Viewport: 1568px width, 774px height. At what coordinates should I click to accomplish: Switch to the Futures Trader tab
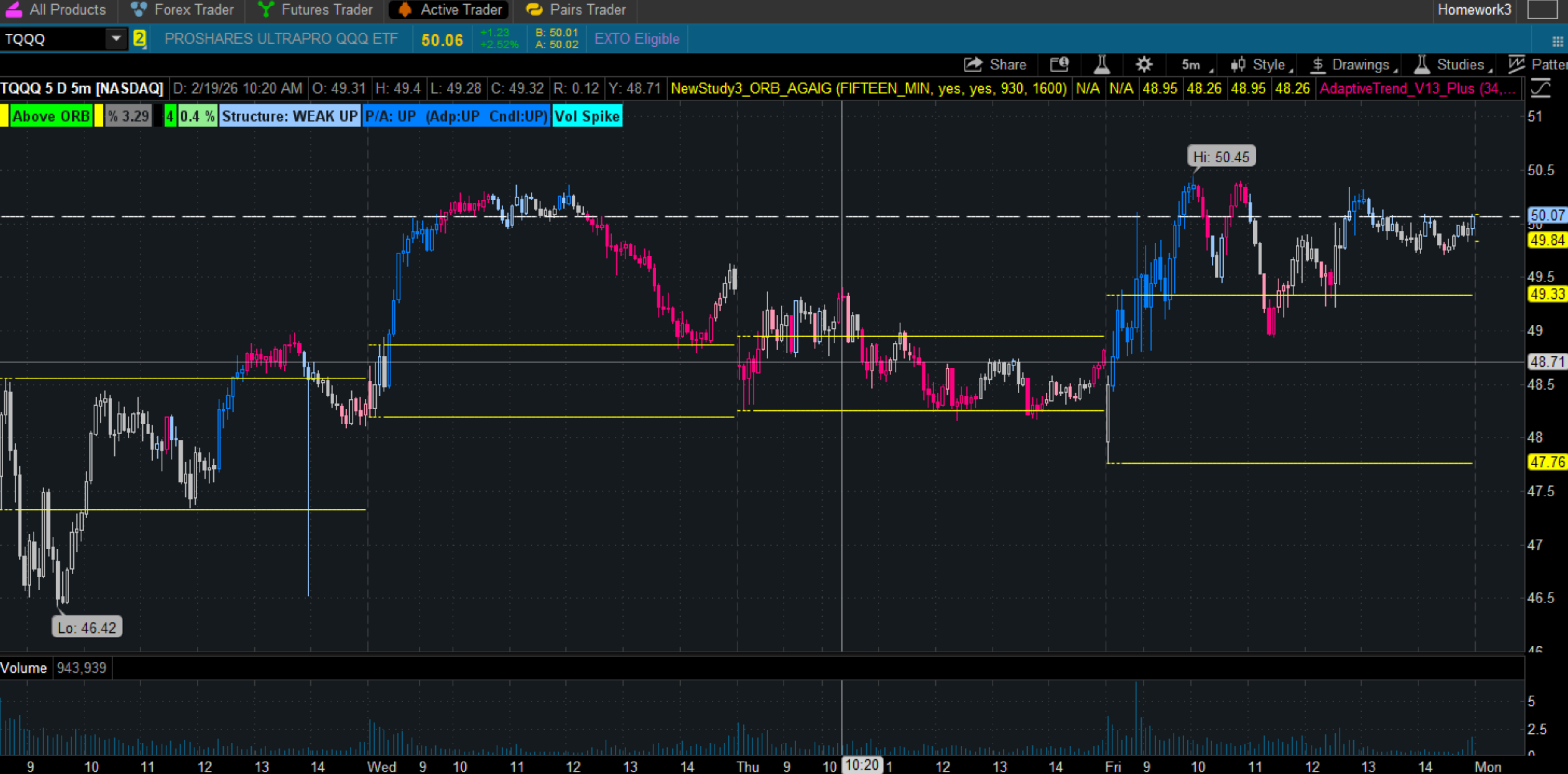pos(315,10)
